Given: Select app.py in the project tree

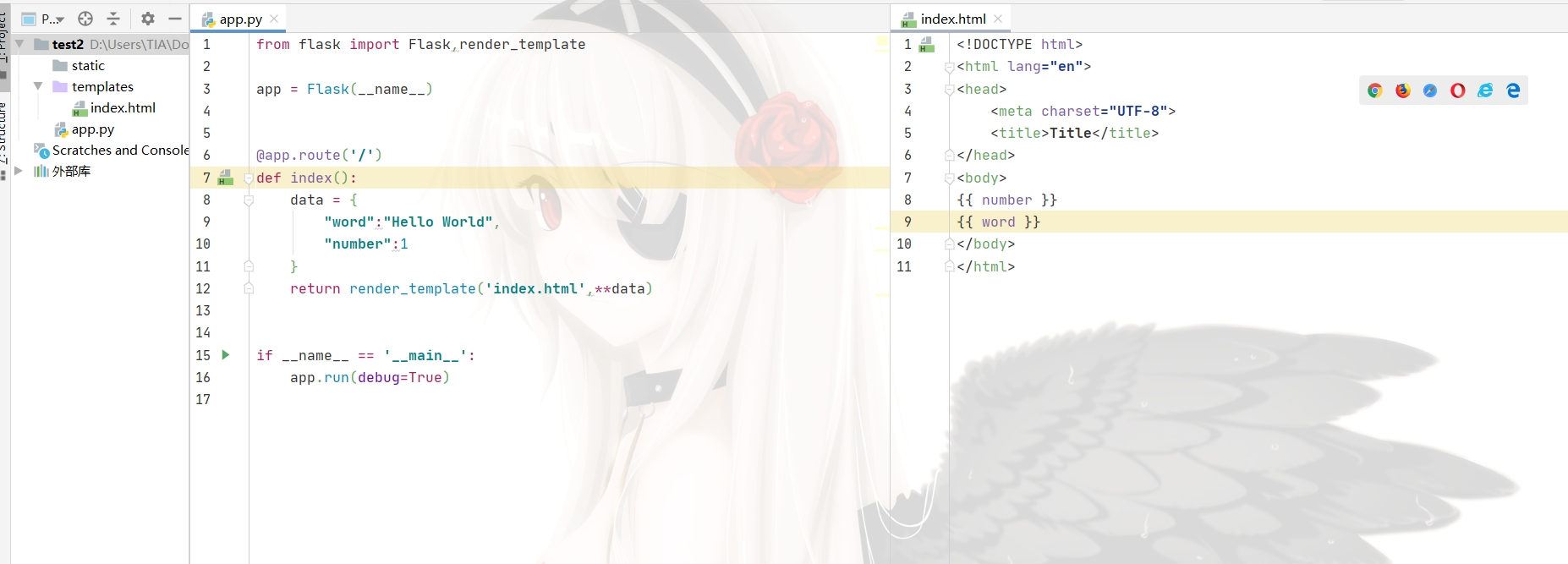Looking at the screenshot, I should (92, 129).
